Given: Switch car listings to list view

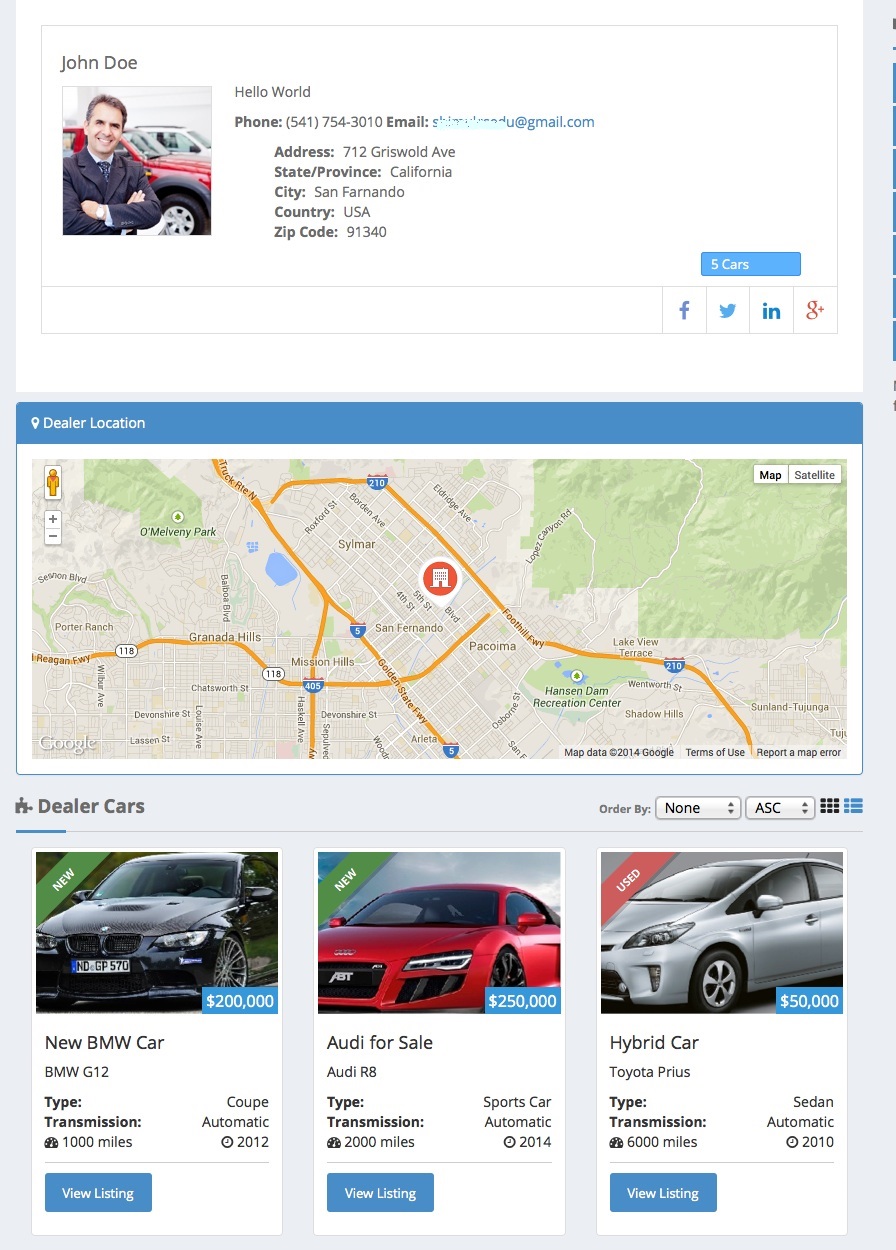Looking at the screenshot, I should [x=853, y=806].
